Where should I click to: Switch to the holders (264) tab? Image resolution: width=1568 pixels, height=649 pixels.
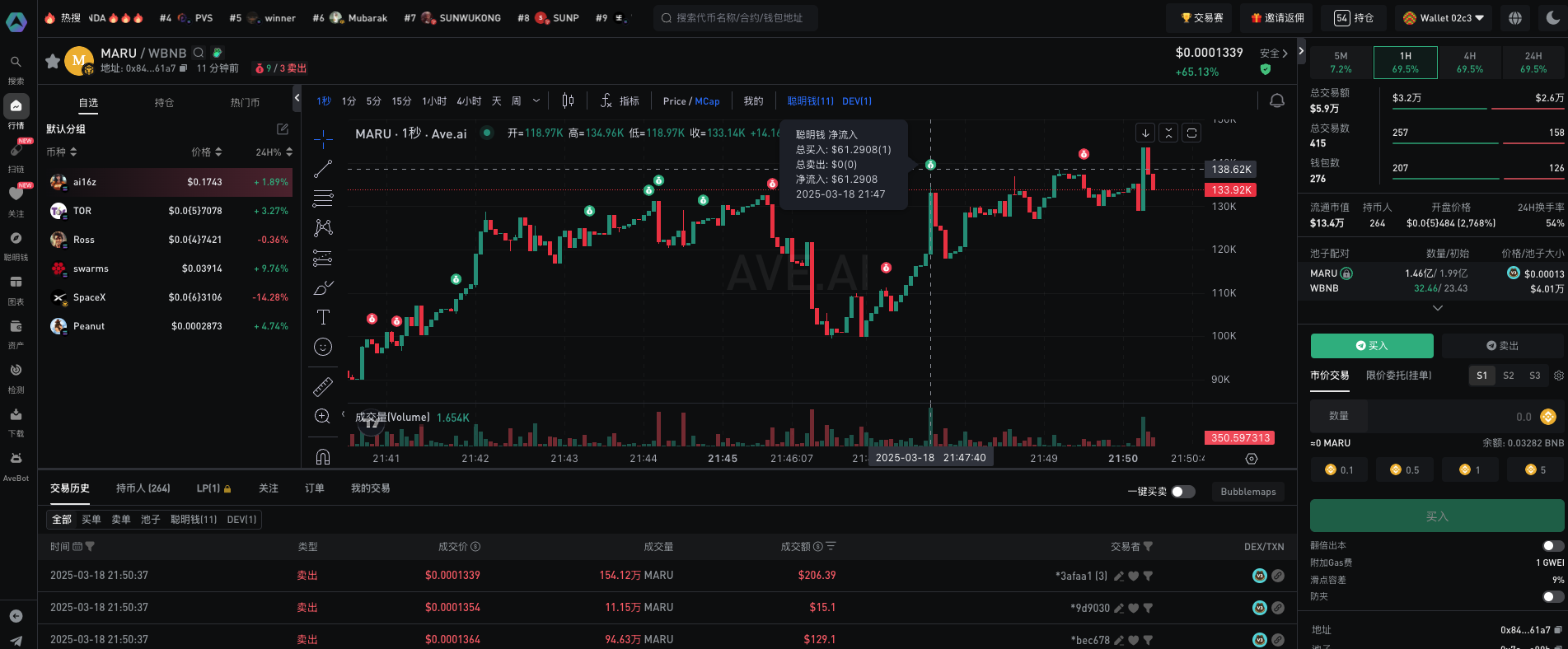click(143, 488)
